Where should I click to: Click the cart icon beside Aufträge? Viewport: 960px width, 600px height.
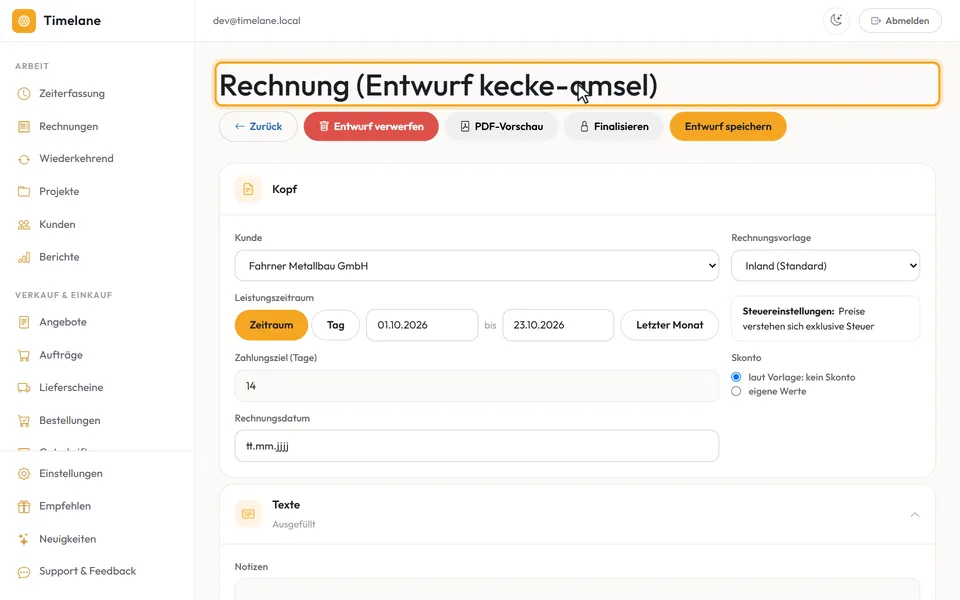pyautogui.click(x=24, y=355)
